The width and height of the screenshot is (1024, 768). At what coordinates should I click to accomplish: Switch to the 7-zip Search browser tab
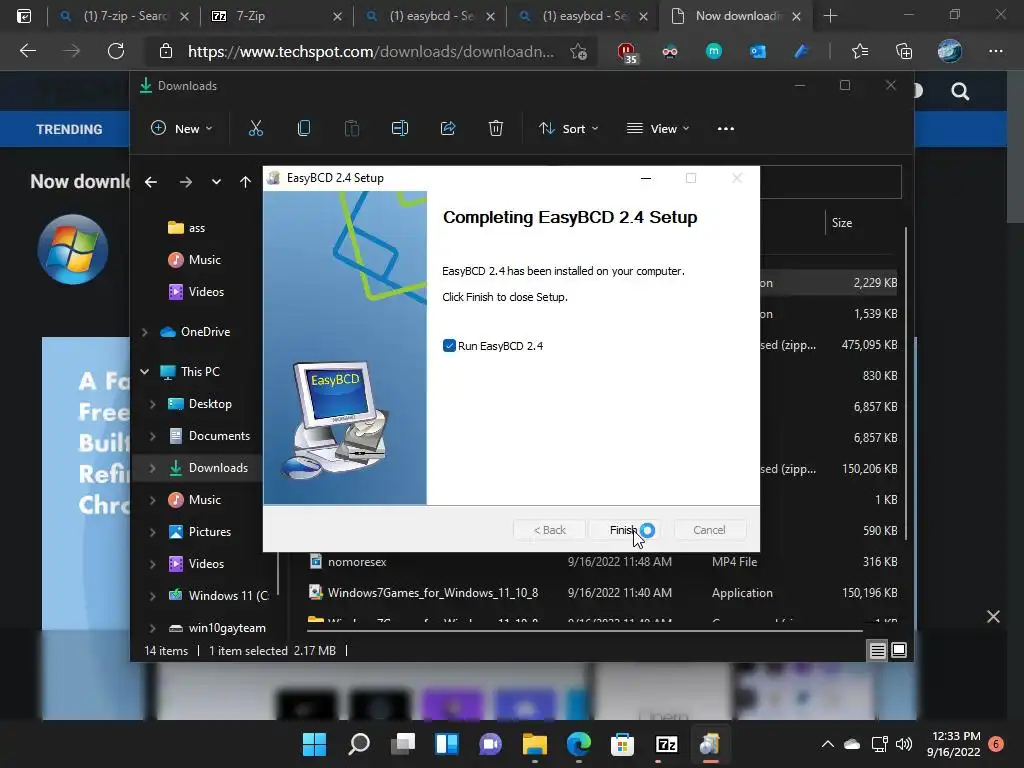coord(123,16)
